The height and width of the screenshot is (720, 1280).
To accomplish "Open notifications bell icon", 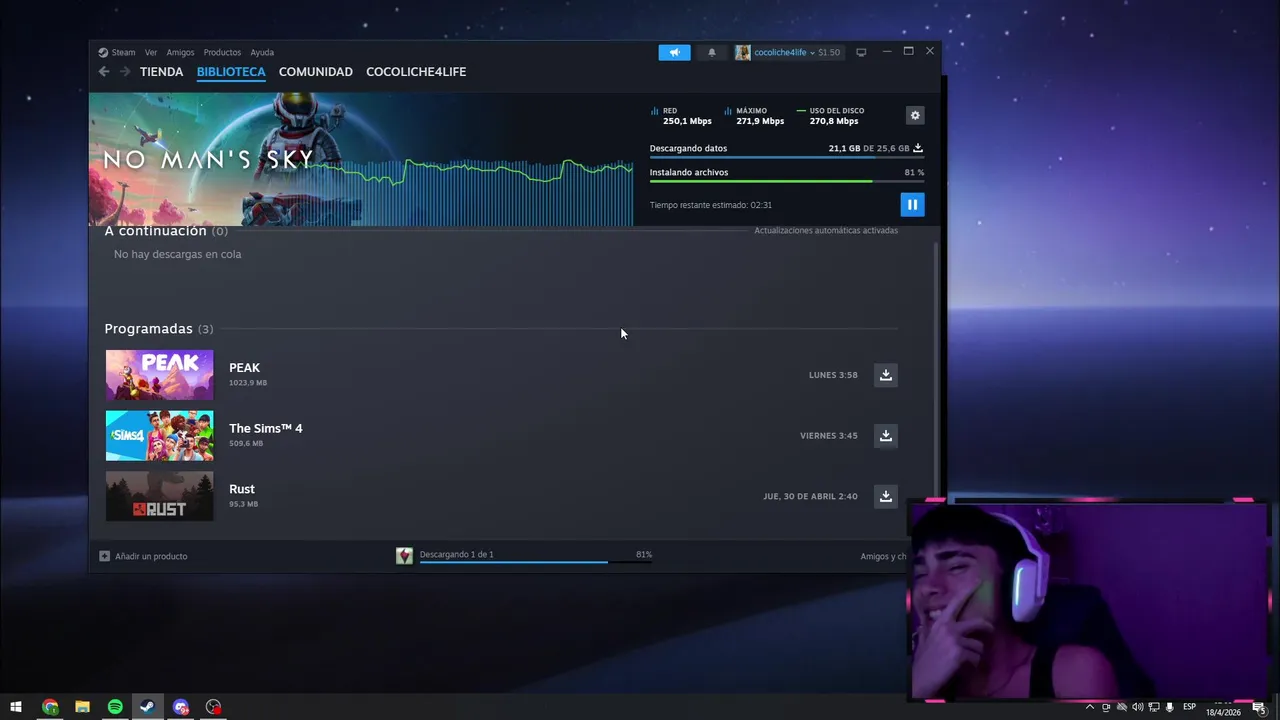I will [712, 52].
